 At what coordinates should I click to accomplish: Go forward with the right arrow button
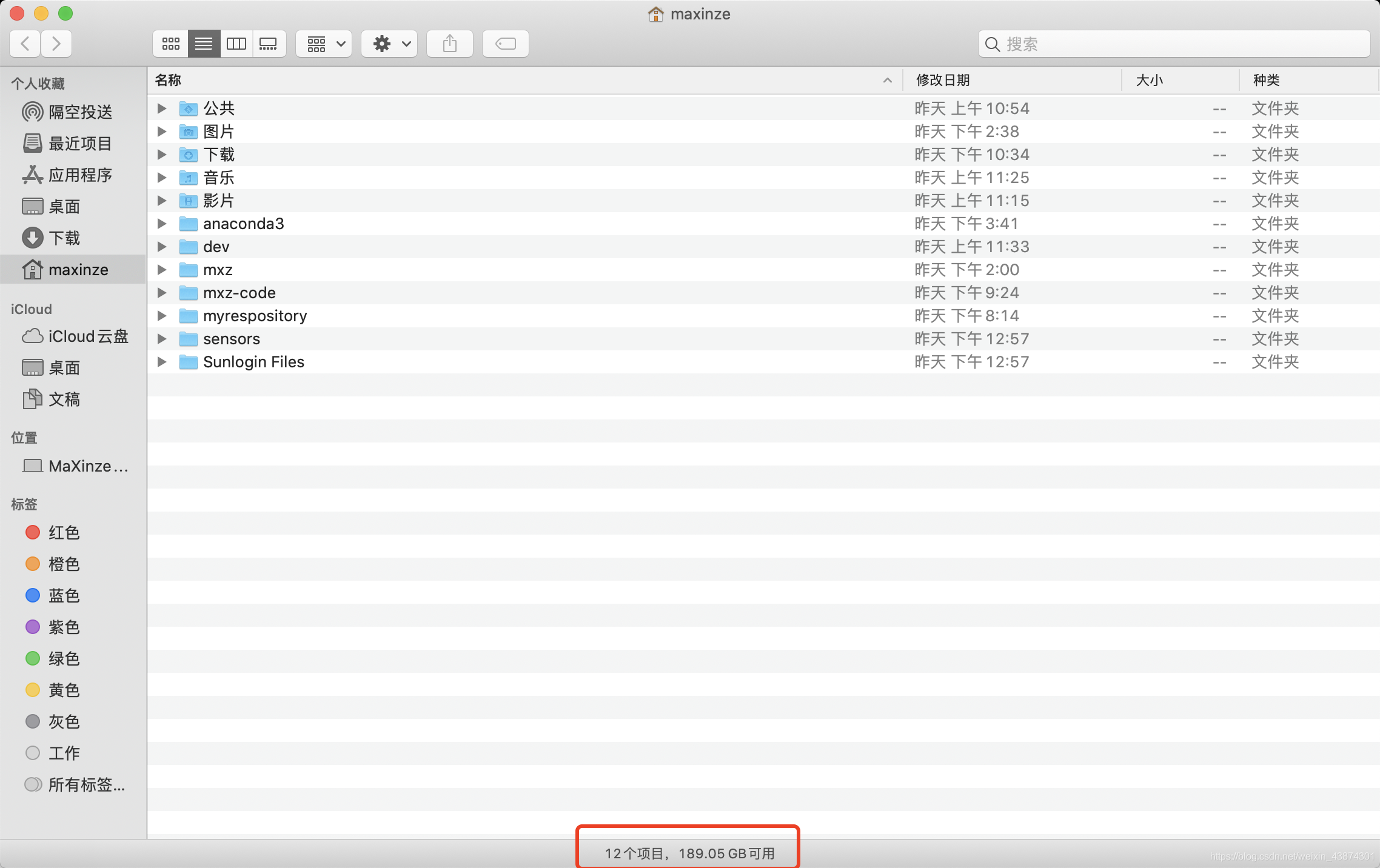tap(56, 44)
